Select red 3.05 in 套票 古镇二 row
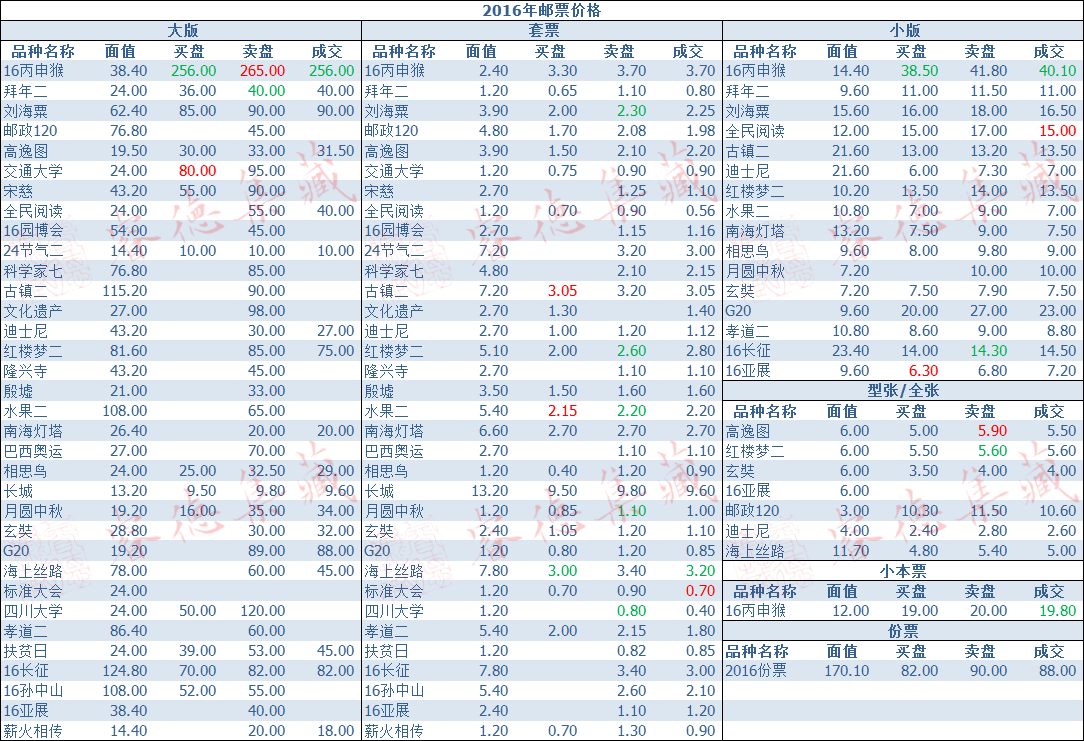Viewport: 1084px width, 741px height. coord(563,291)
